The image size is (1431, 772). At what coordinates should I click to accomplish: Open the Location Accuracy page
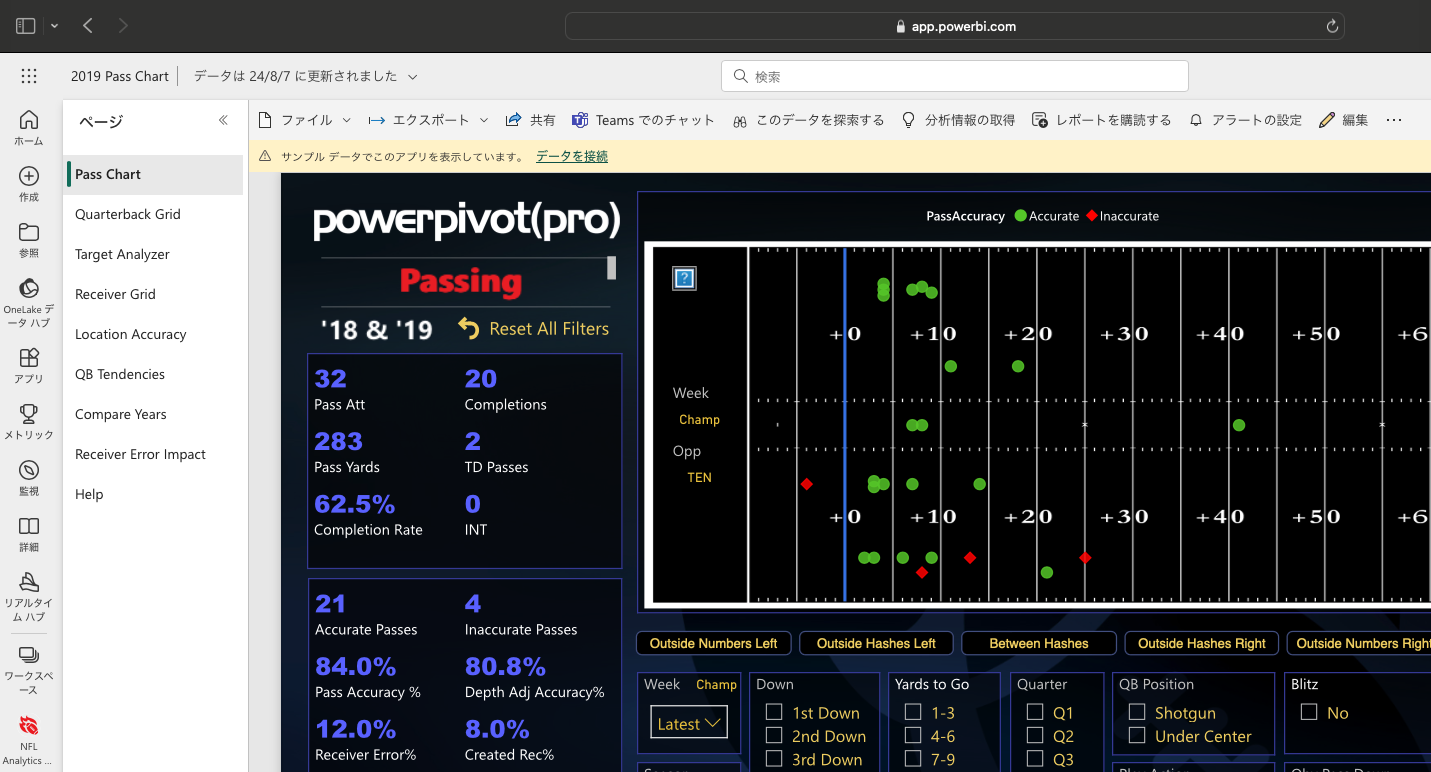click(x=155, y=334)
